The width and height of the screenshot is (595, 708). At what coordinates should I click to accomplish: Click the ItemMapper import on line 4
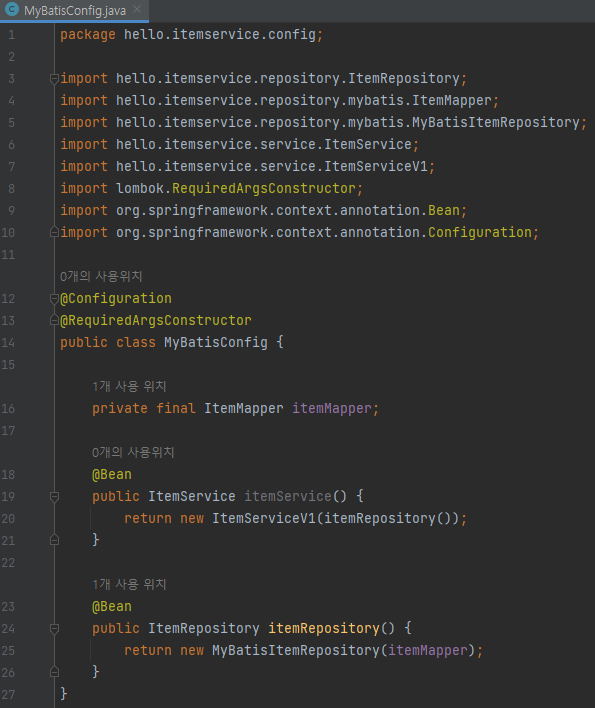click(x=451, y=100)
